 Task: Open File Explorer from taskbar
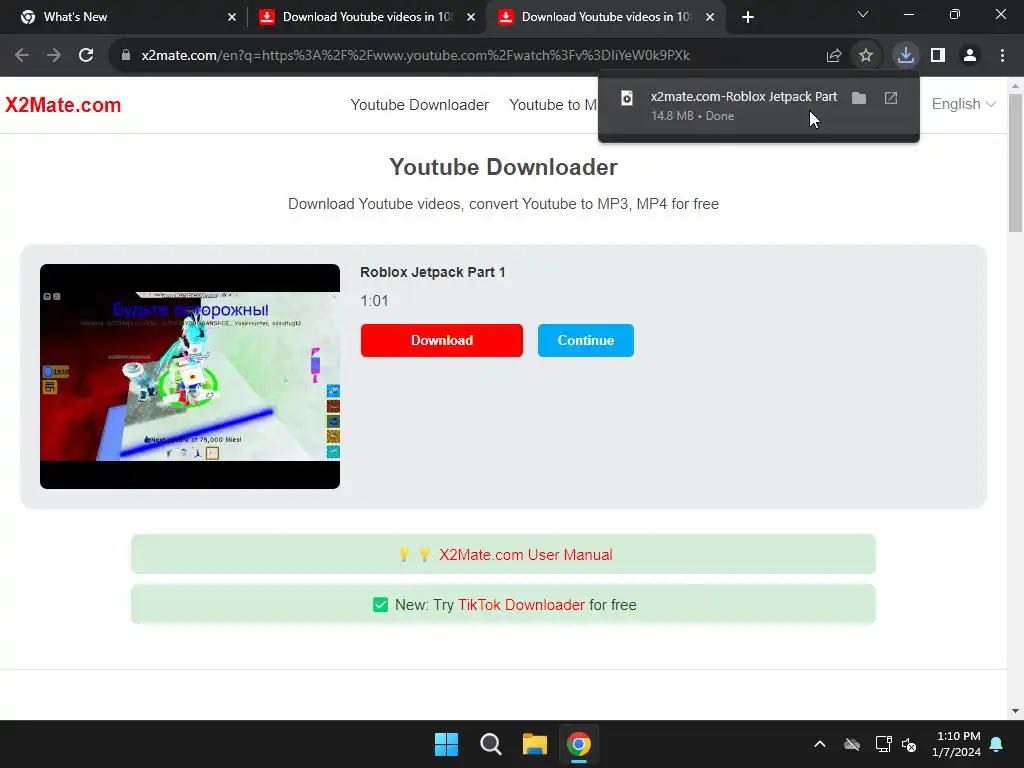[534, 744]
